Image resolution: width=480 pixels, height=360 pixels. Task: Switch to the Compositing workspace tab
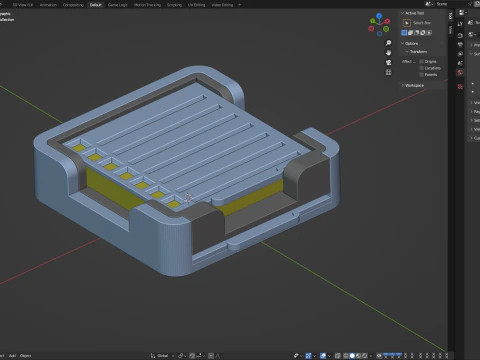[x=73, y=5]
